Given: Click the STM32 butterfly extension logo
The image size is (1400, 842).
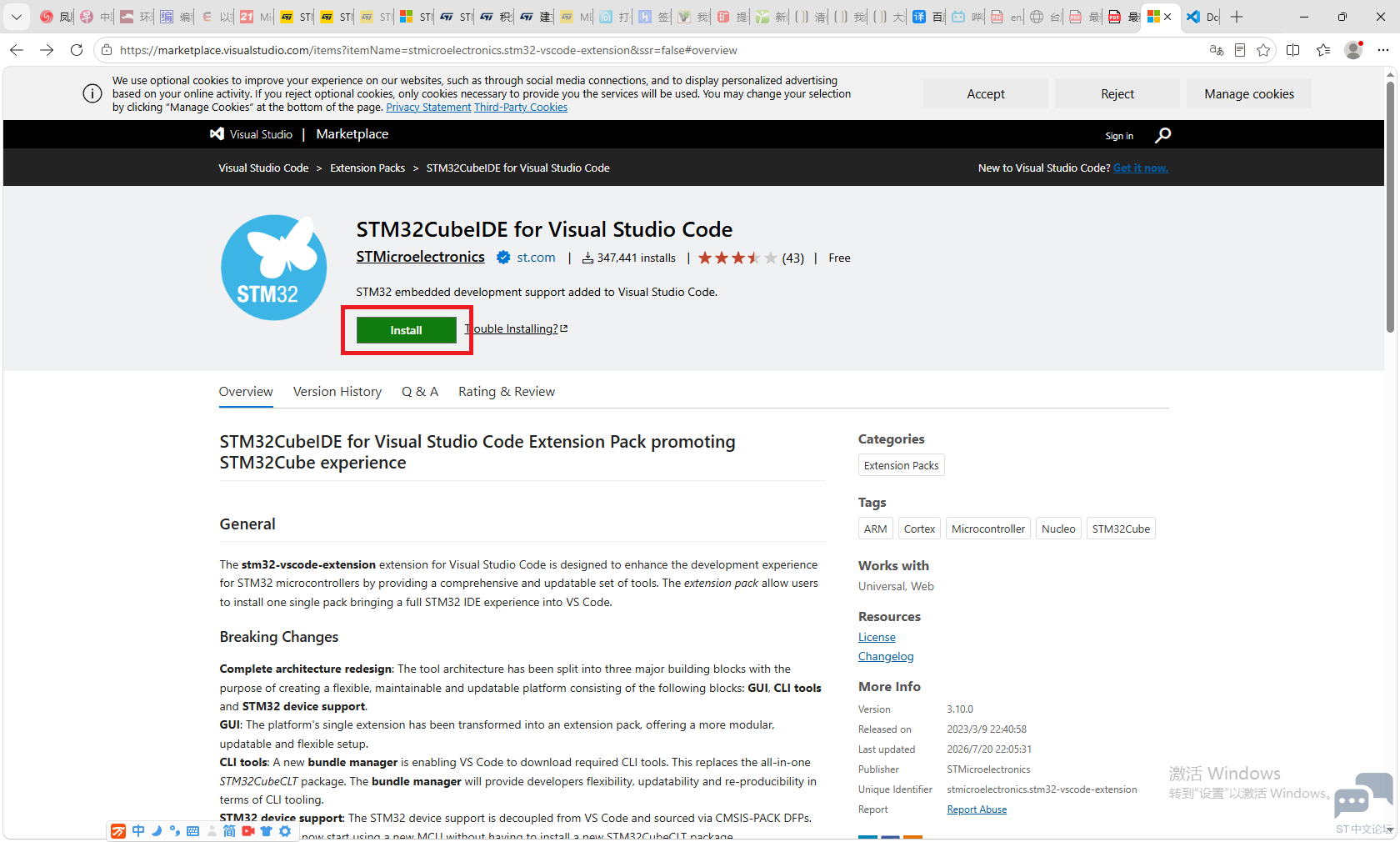Looking at the screenshot, I should pyautogui.click(x=273, y=268).
